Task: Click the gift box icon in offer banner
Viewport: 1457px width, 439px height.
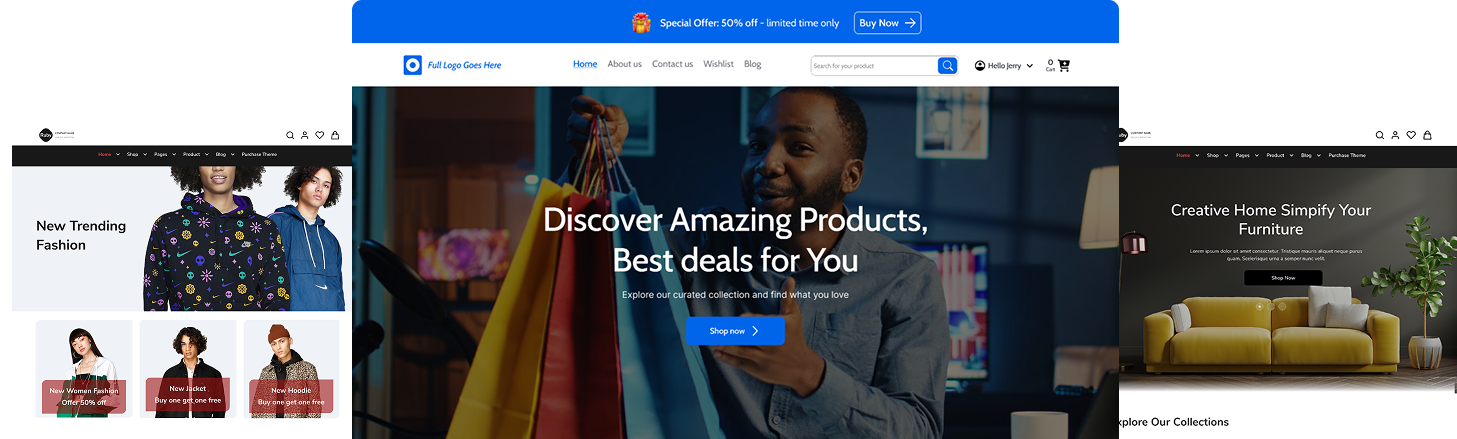Action: [x=641, y=22]
